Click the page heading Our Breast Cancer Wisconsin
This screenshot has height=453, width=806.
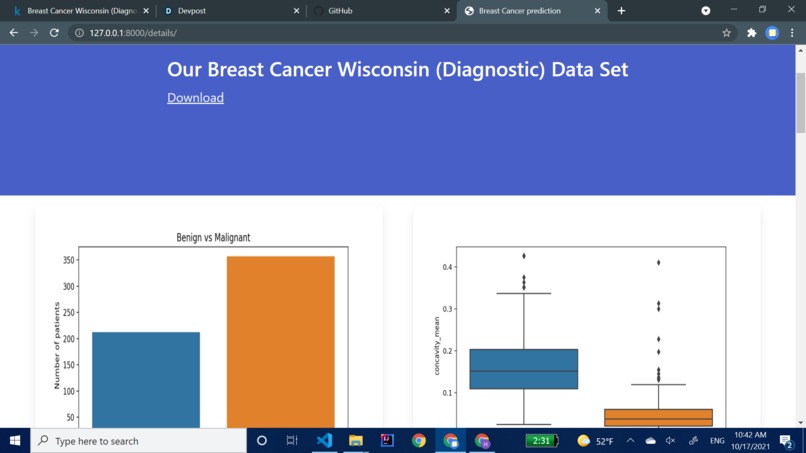(397, 69)
